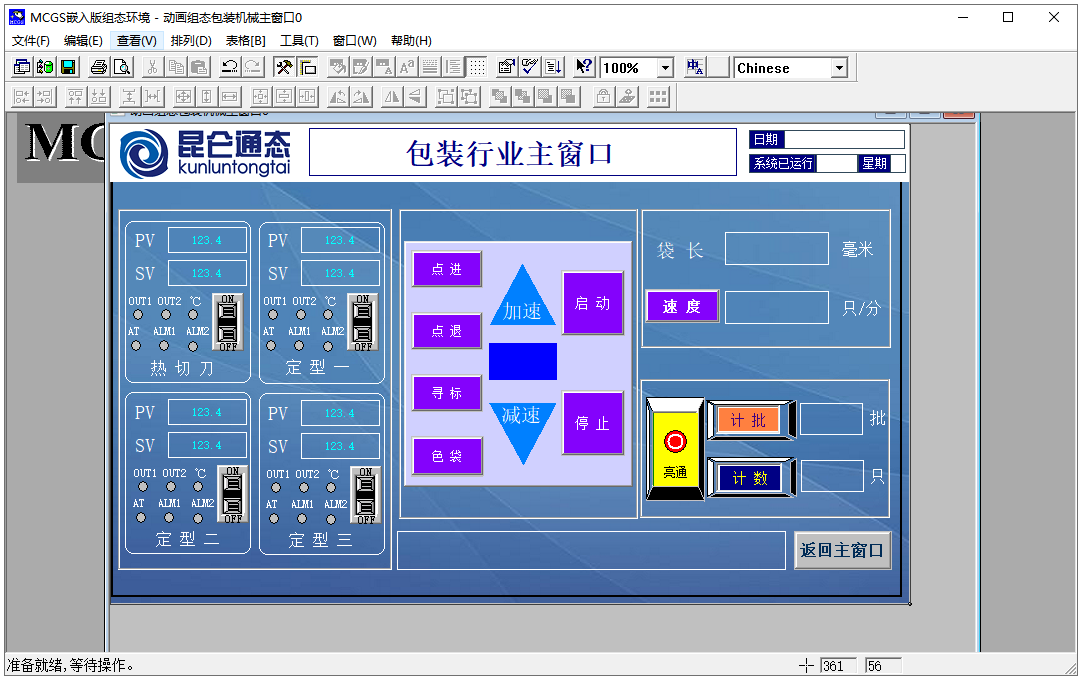Image resolution: width=1083 pixels, height=680 pixels.
Task: Activate the context help pointer icon
Action: [x=584, y=67]
